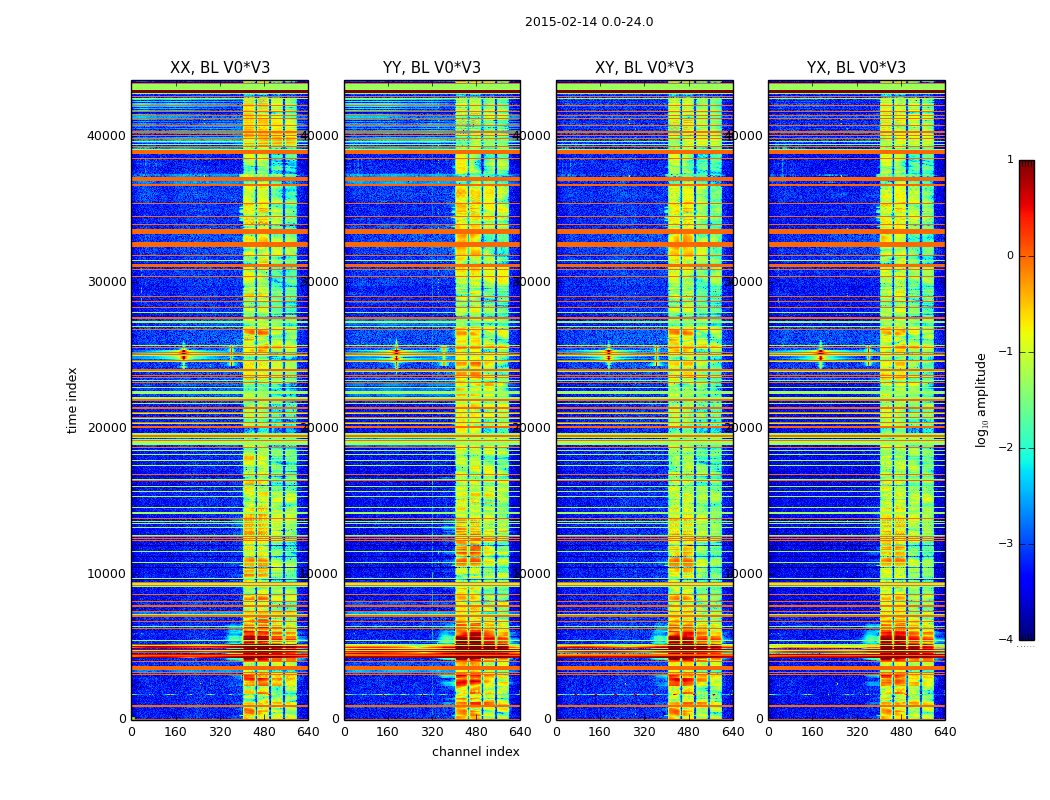The height and width of the screenshot is (800, 1050).
Task: Click the XY, BL V0*V3 subplot title
Action: coord(644,68)
